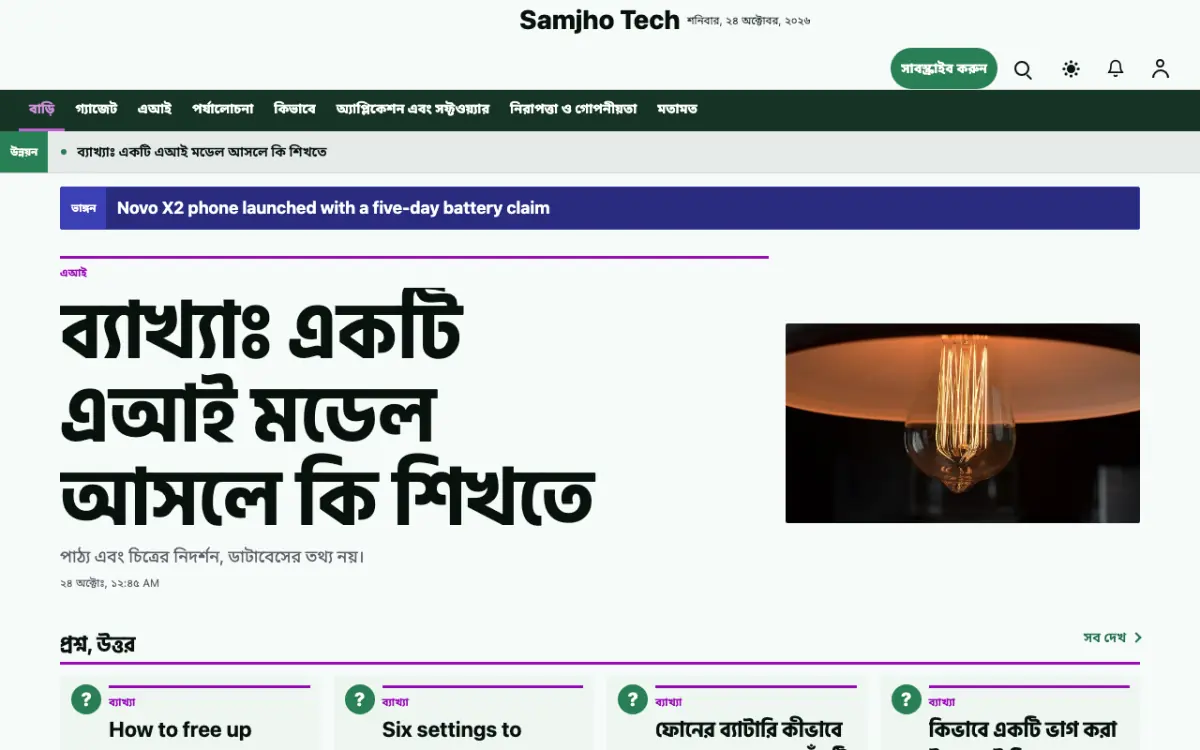Viewport: 1200px width, 750px height.
Task: Open the light bulb article image
Action: click(x=962, y=423)
